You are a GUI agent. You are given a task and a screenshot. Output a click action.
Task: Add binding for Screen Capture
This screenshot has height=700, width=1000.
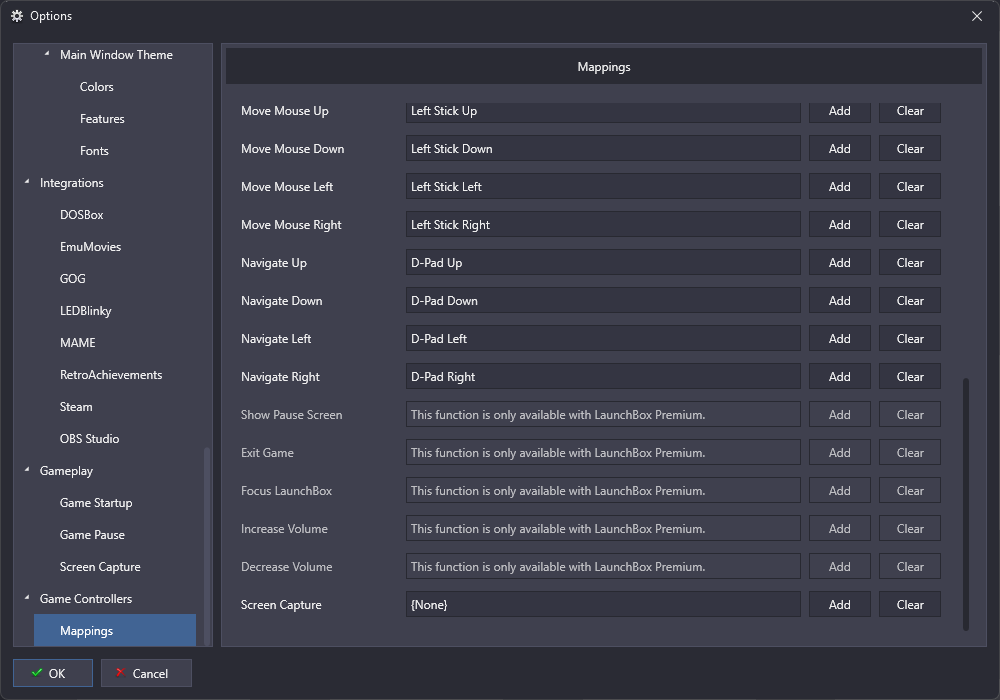(839, 604)
